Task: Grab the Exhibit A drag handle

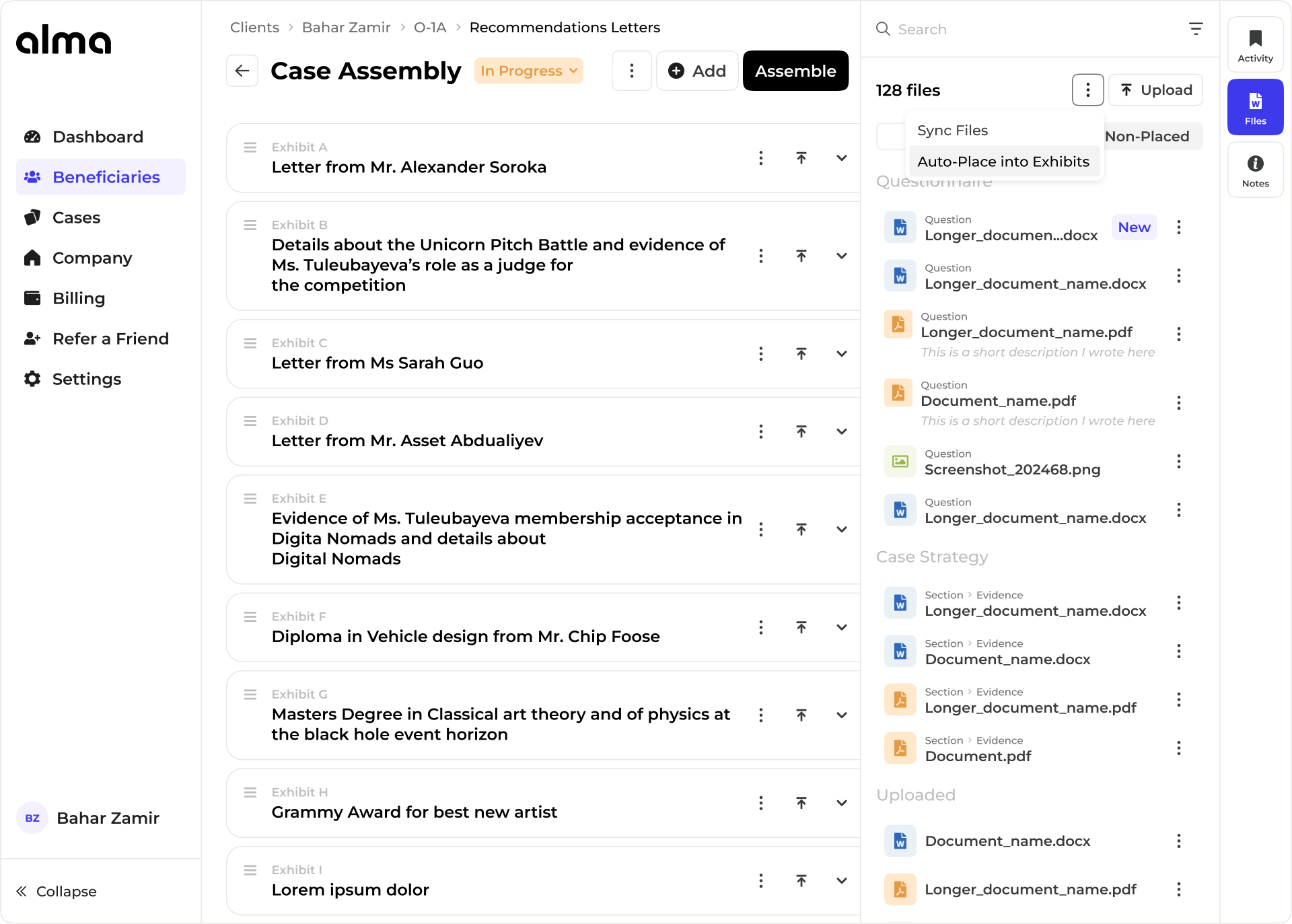Action: 250,147
